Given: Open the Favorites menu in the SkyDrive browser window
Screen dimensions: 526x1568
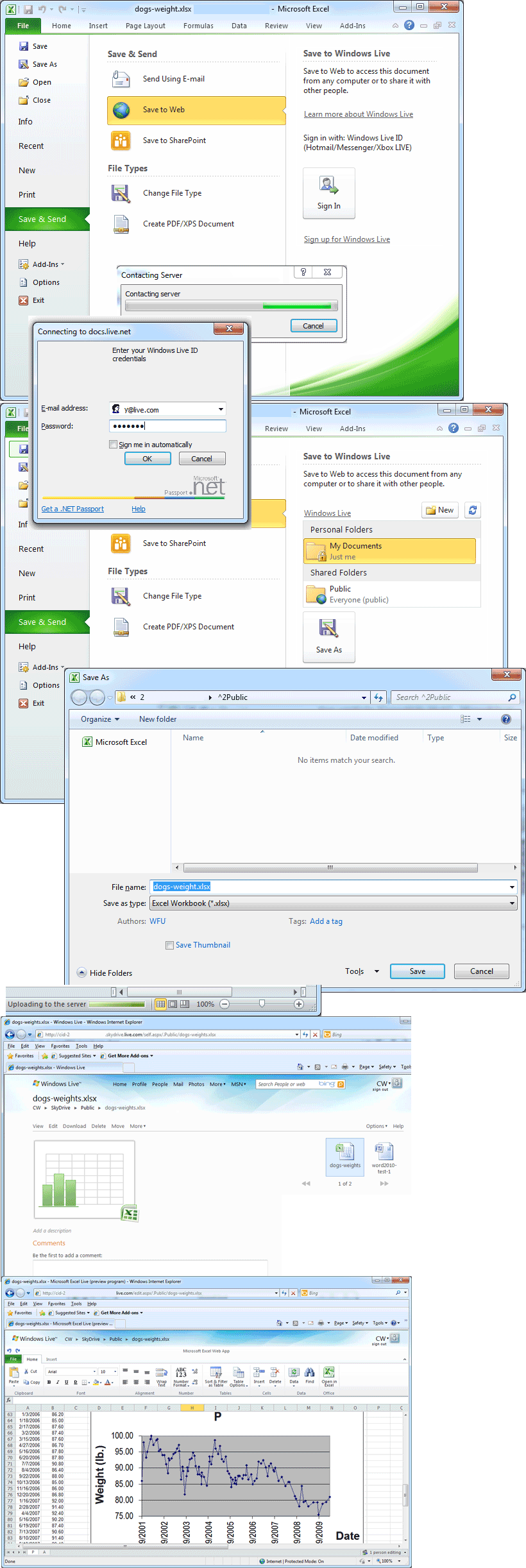Looking at the screenshot, I should click(x=60, y=1046).
